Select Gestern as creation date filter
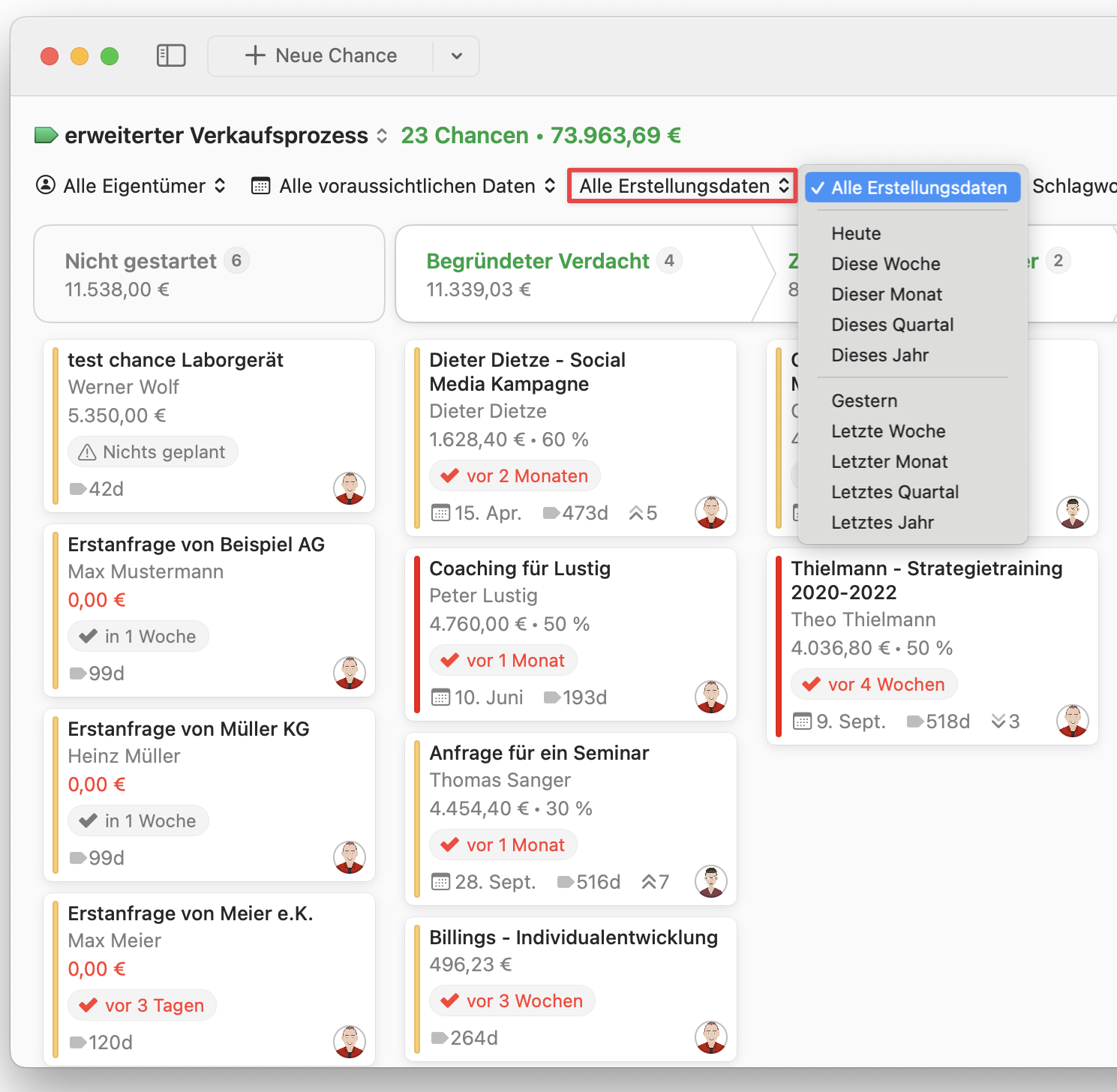Image resolution: width=1117 pixels, height=1092 pixels. click(x=864, y=400)
